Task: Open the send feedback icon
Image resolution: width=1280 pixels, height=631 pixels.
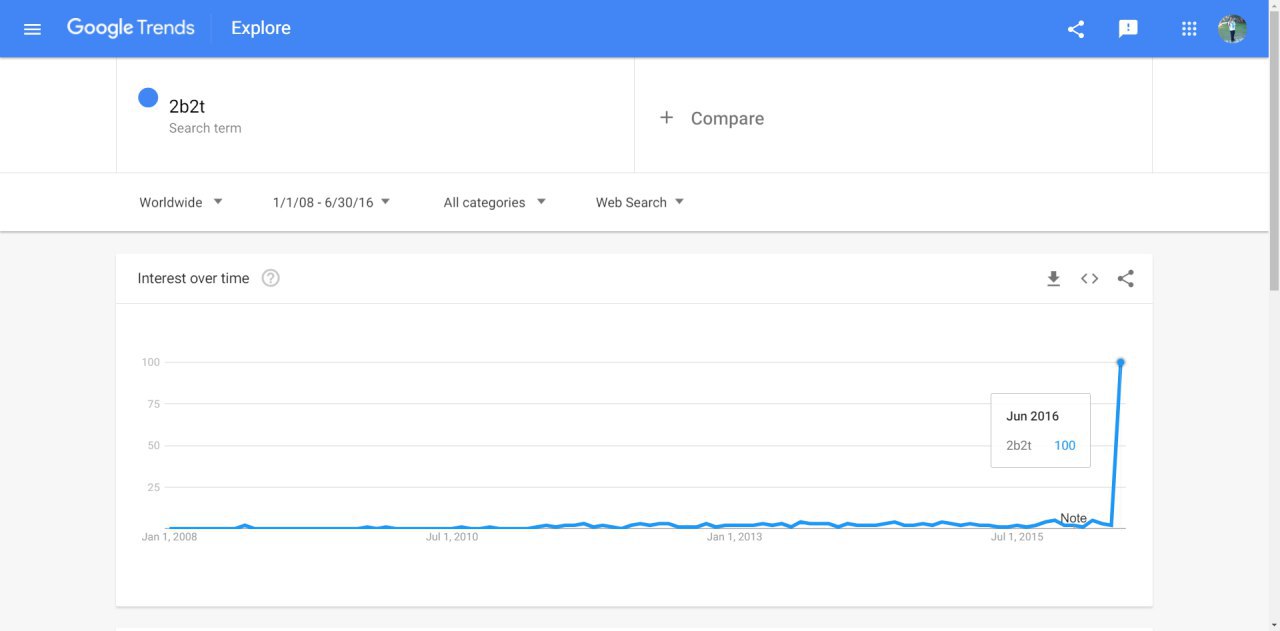Action: (x=1128, y=29)
